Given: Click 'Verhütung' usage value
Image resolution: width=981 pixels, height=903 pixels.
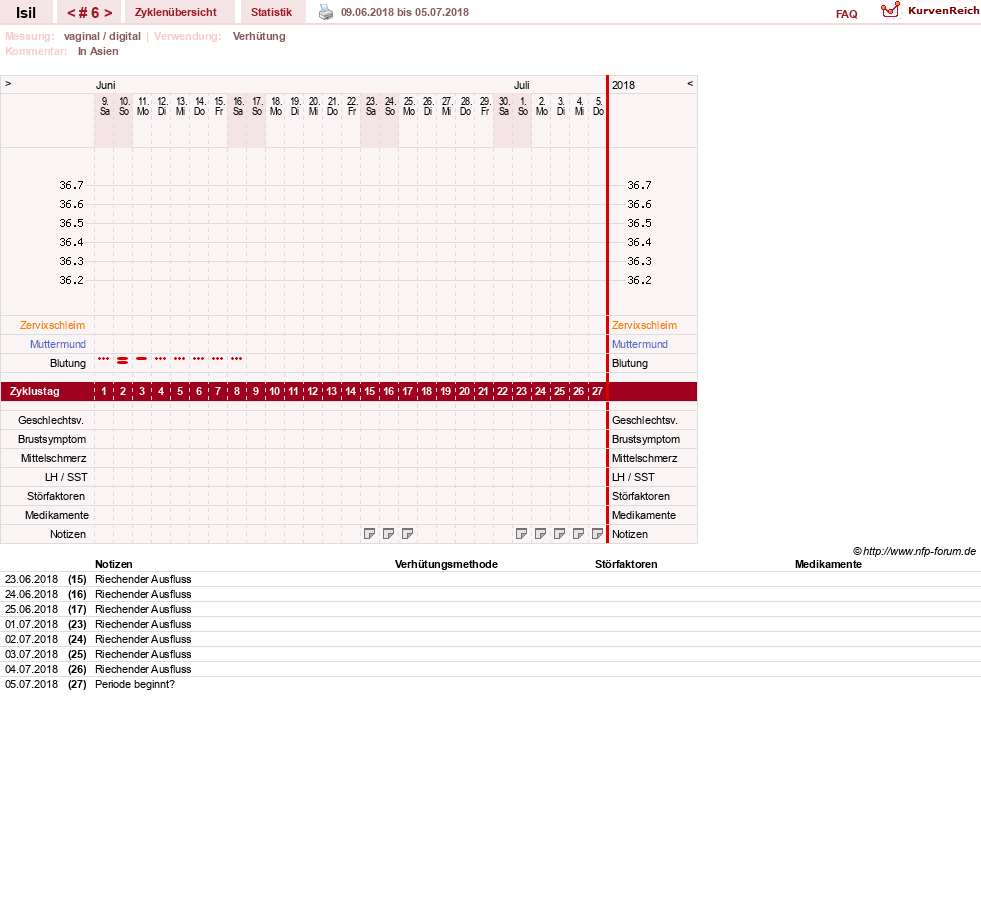Looking at the screenshot, I should [259, 36].
